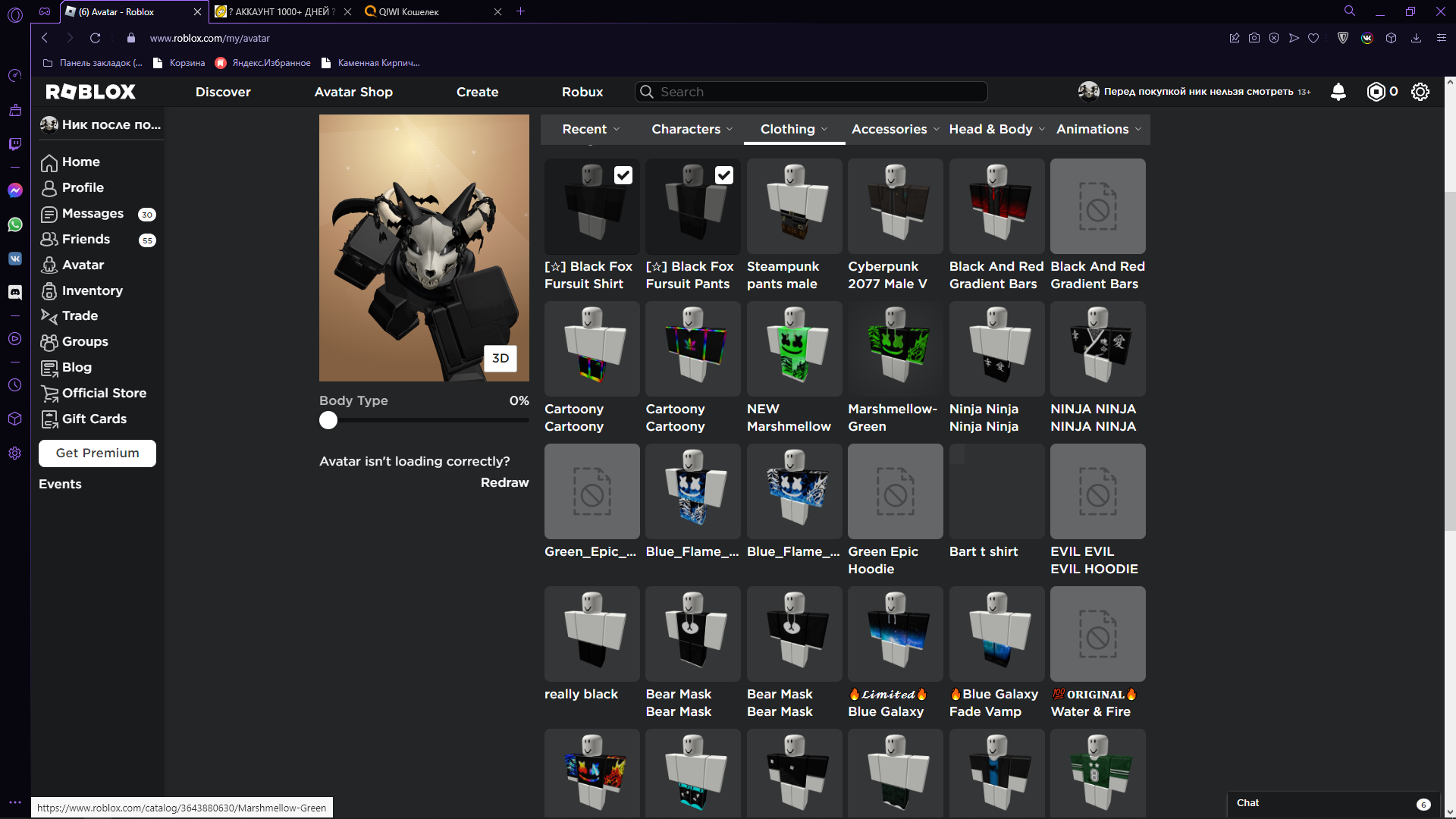1456x819 pixels.
Task: Go back with browser back arrow
Action: (45, 38)
